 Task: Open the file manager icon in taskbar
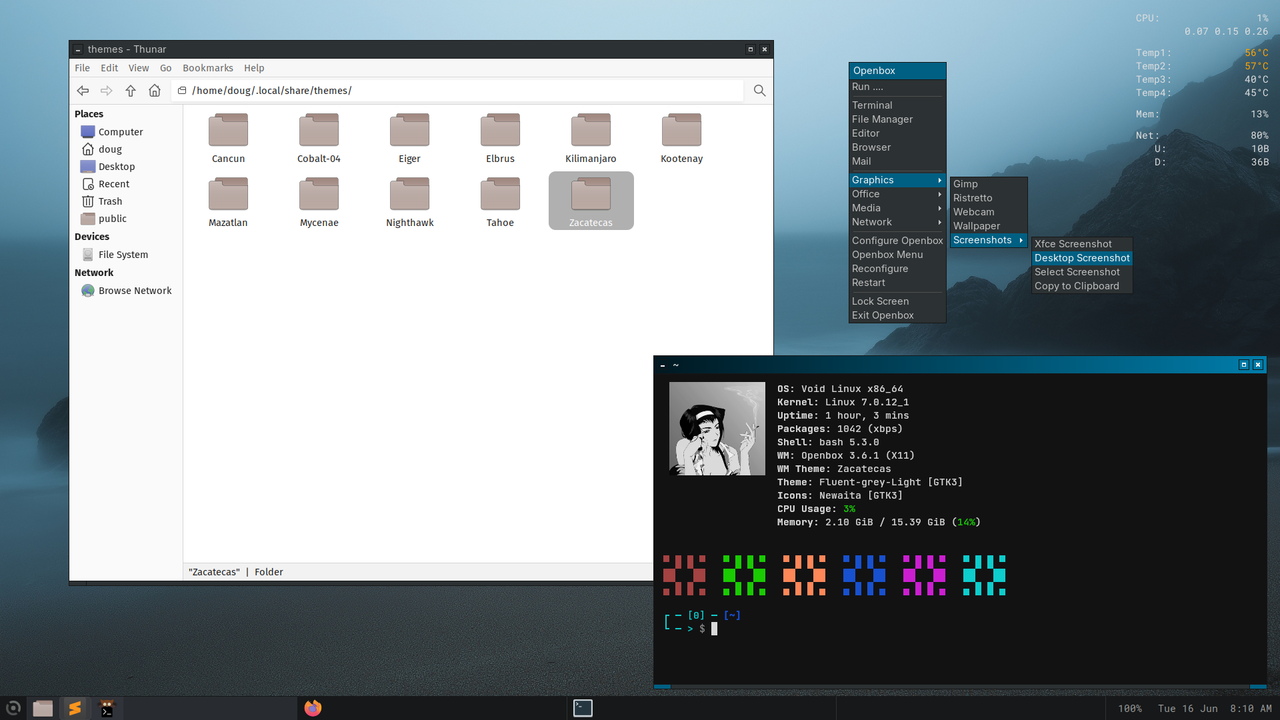pyautogui.click(x=42, y=708)
